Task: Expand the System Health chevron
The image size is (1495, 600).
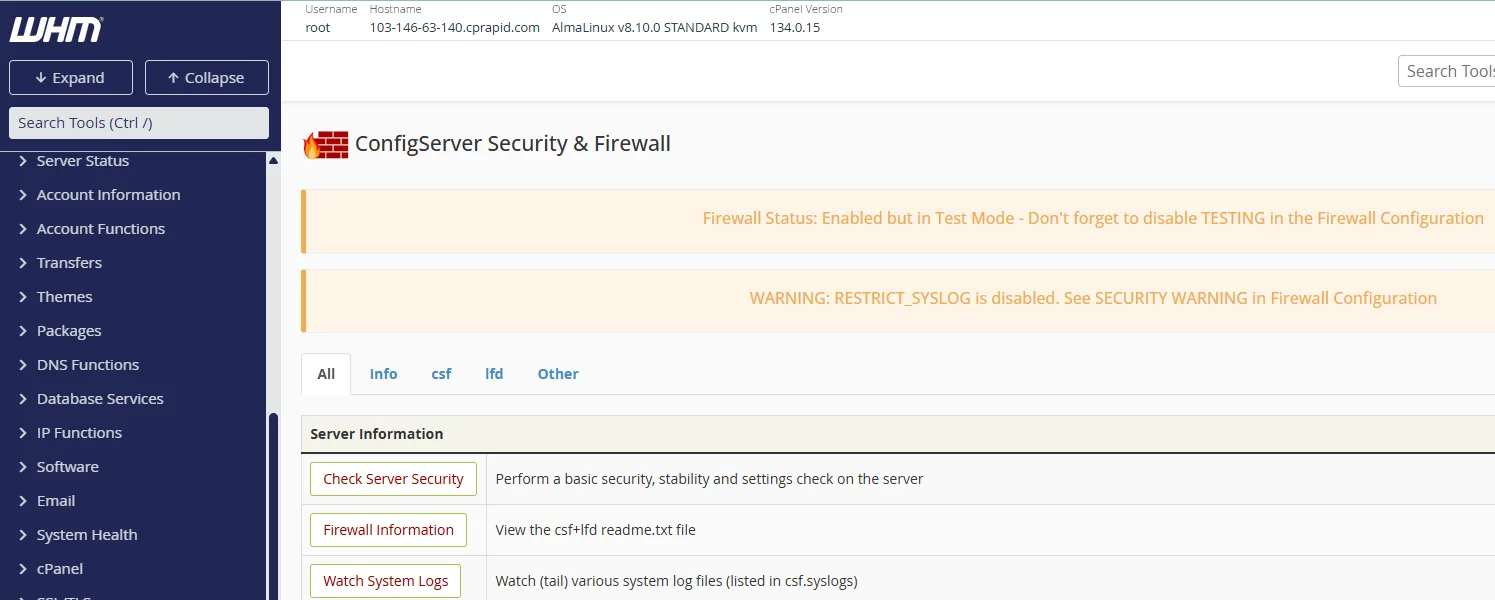Action: coord(23,535)
